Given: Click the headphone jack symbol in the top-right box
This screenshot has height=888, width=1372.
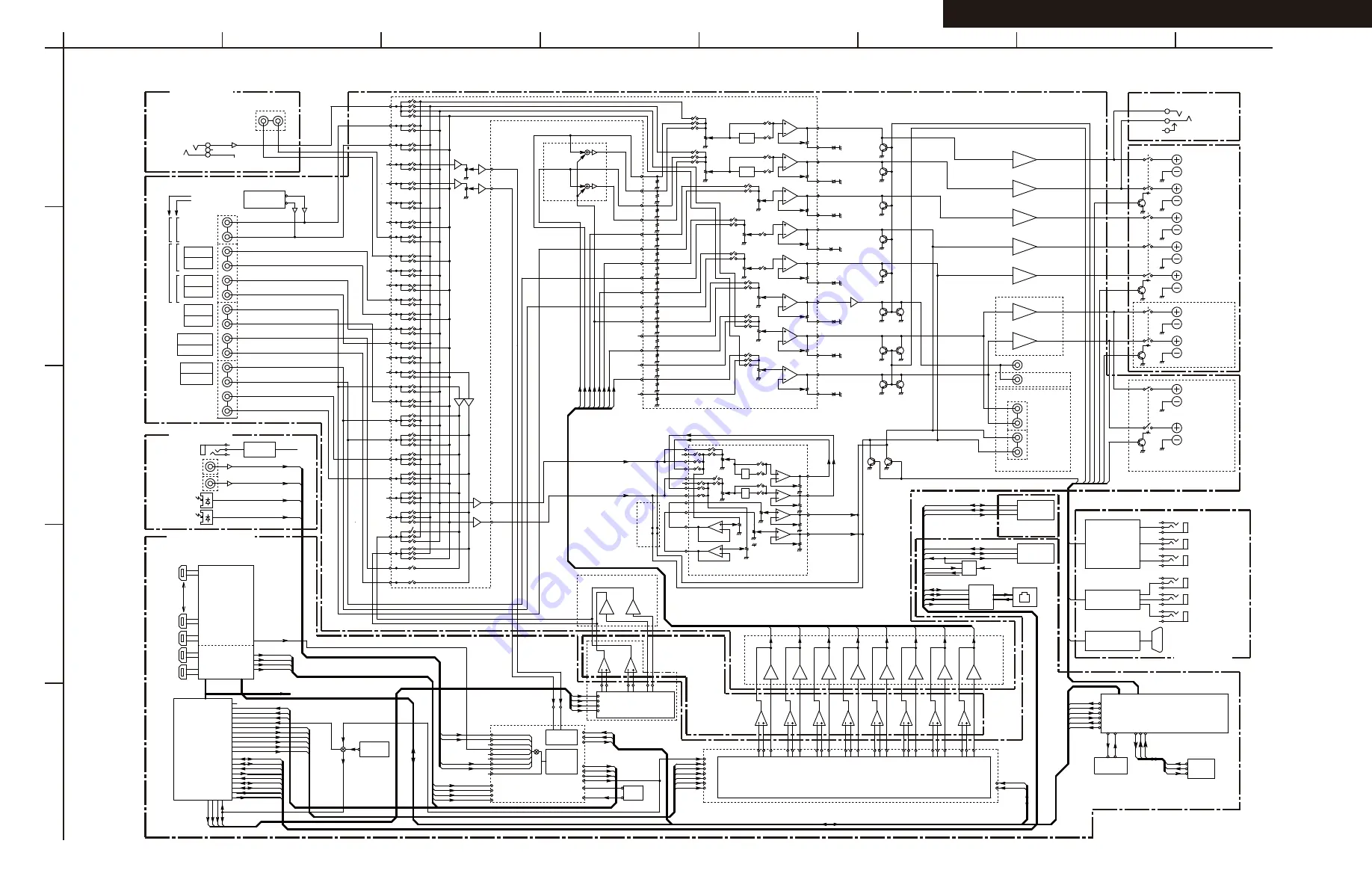Looking at the screenshot, I should coord(1176,120).
